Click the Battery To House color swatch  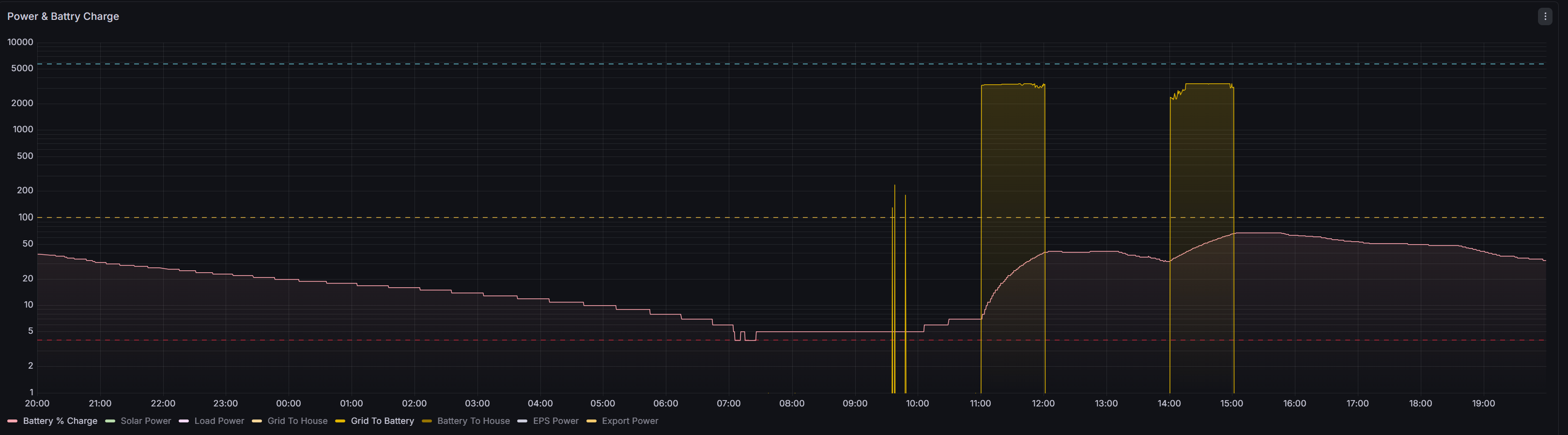(427, 421)
